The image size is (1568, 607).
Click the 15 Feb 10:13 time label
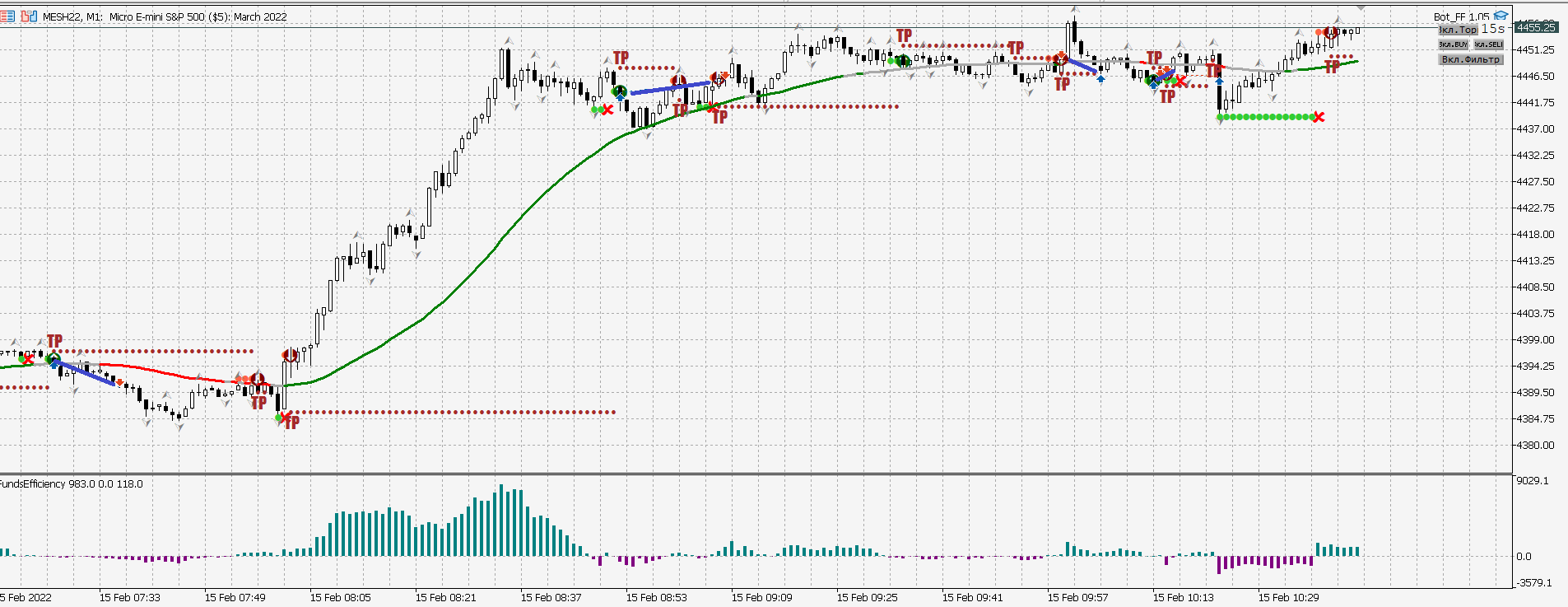(1184, 597)
